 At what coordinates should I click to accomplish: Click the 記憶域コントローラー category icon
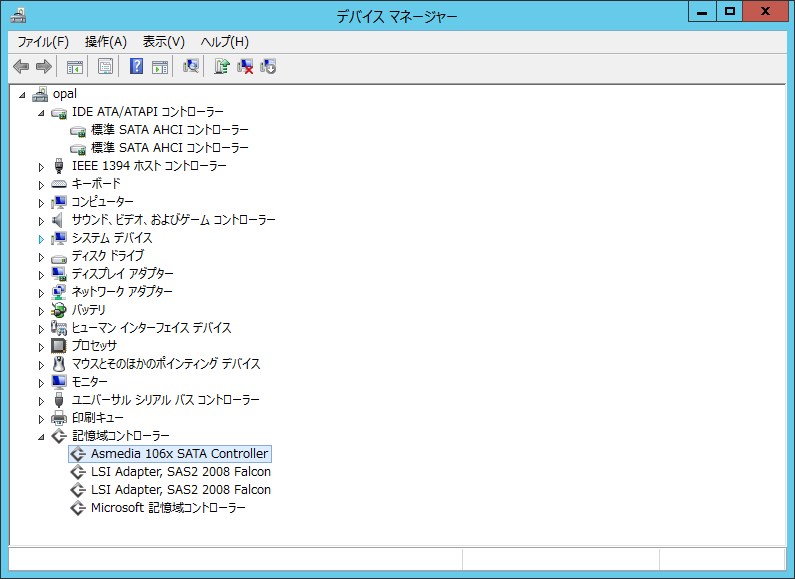pyautogui.click(x=59, y=436)
